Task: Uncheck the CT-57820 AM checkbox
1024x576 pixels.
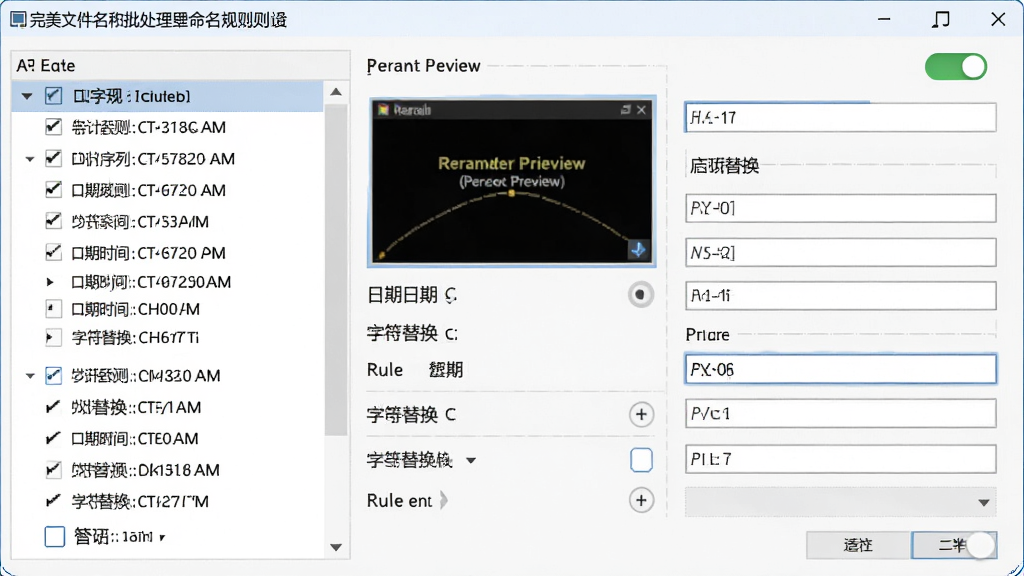Action: (x=54, y=158)
